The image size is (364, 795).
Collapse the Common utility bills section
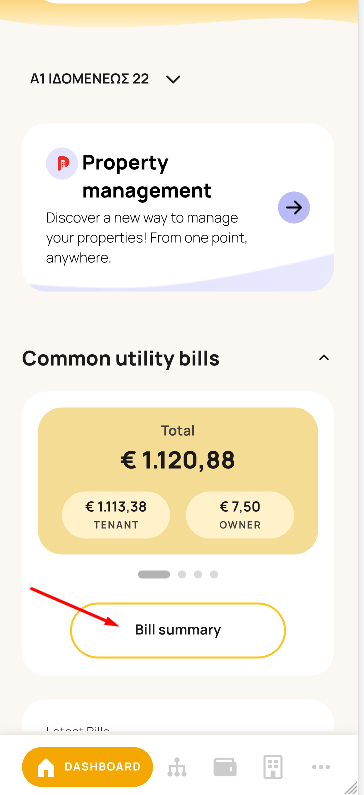323,358
